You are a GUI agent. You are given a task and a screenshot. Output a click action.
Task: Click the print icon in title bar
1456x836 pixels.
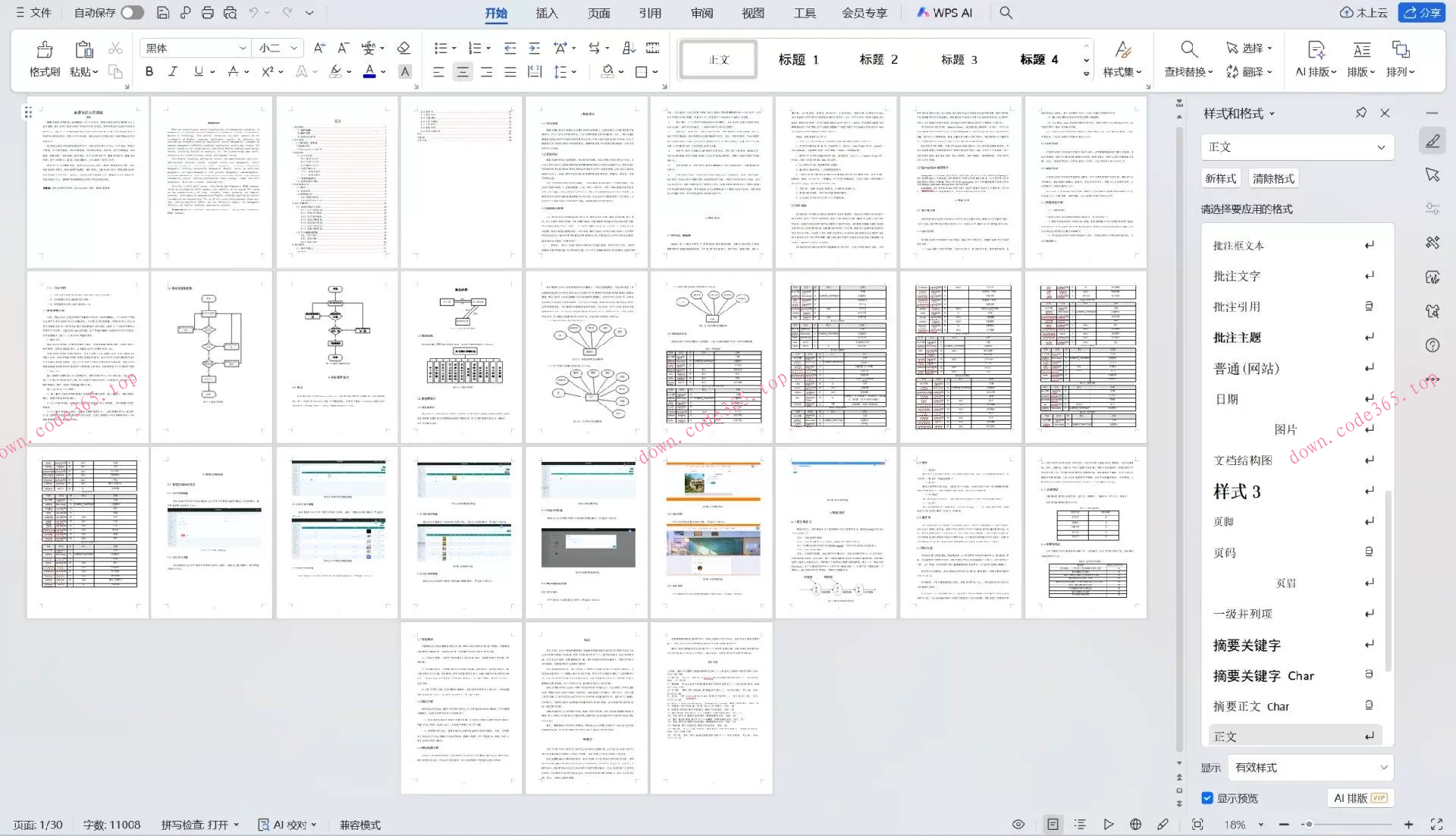pyautogui.click(x=208, y=13)
